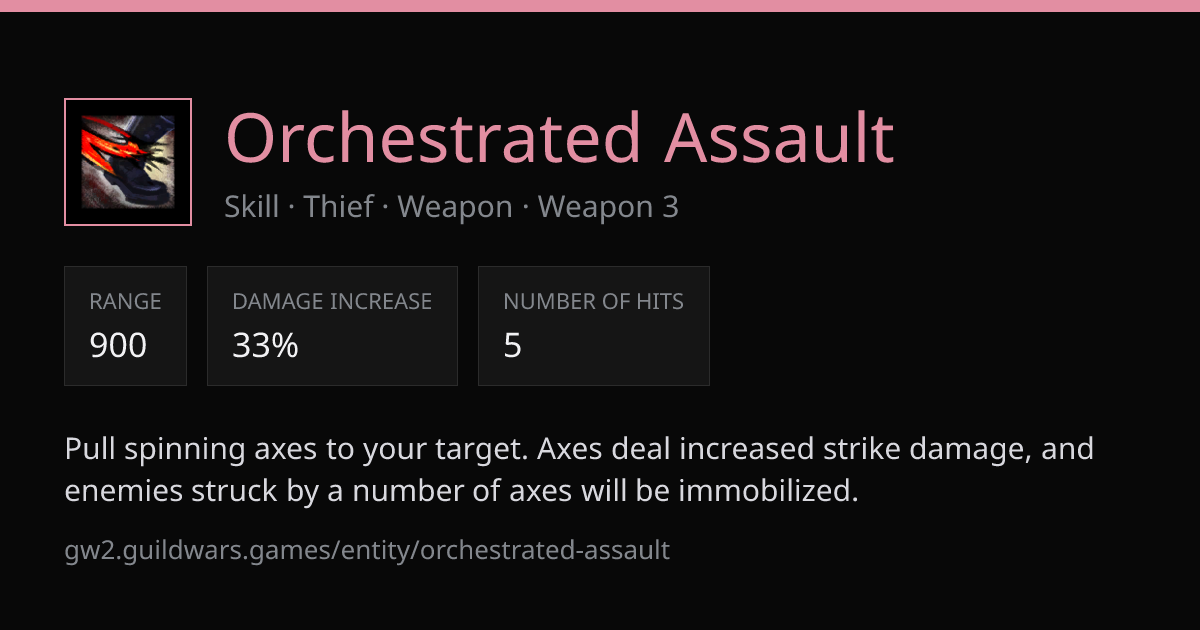The width and height of the screenshot is (1200, 630).
Task: Click the Orchestrated Assault skill icon
Action: click(128, 162)
